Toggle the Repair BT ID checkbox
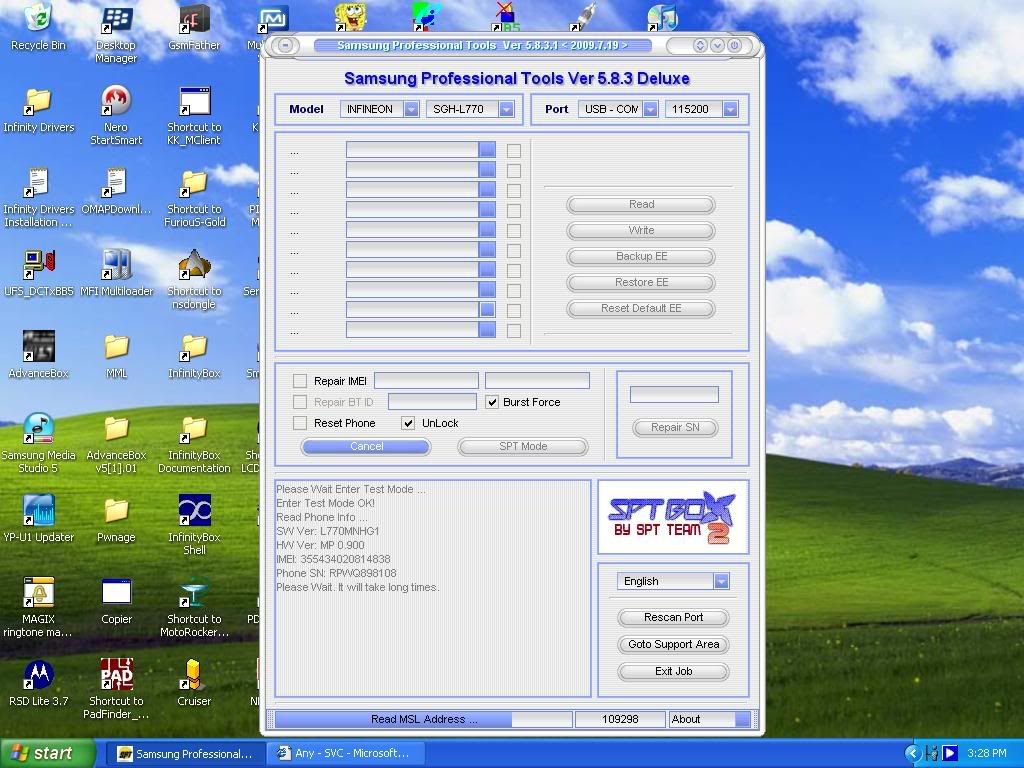 point(300,402)
